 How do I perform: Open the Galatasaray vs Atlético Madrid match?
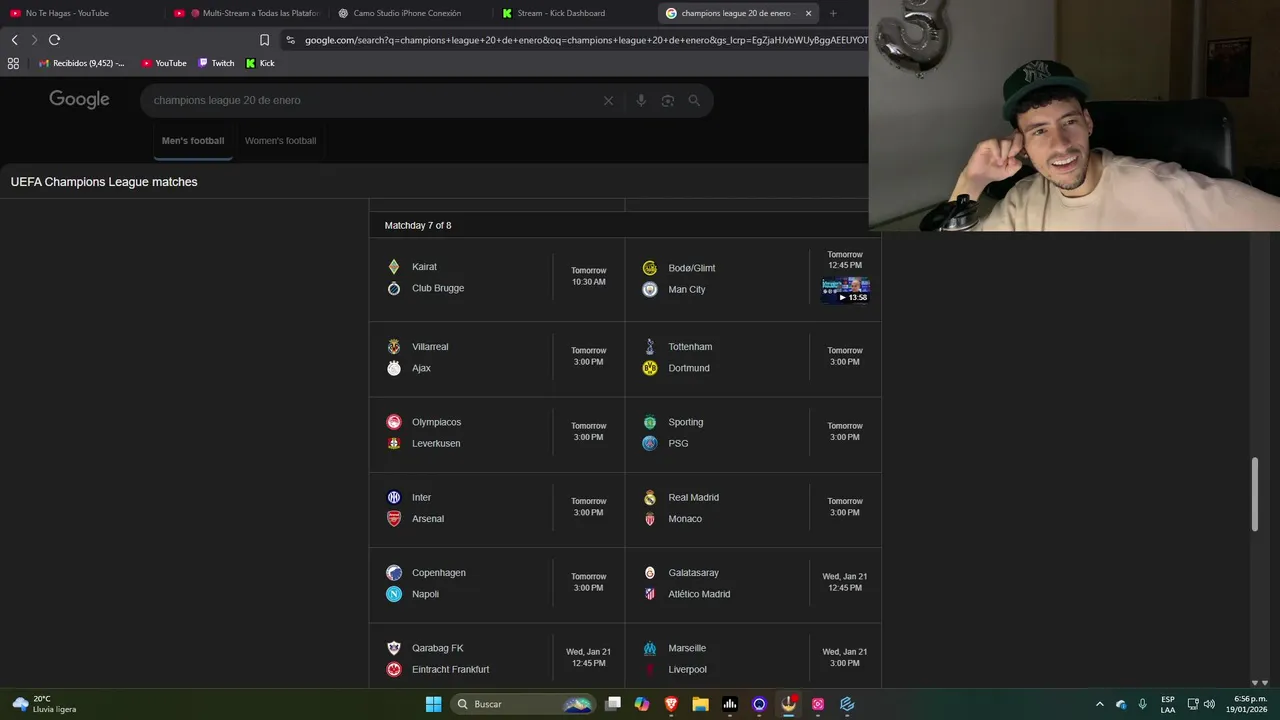[753, 583]
